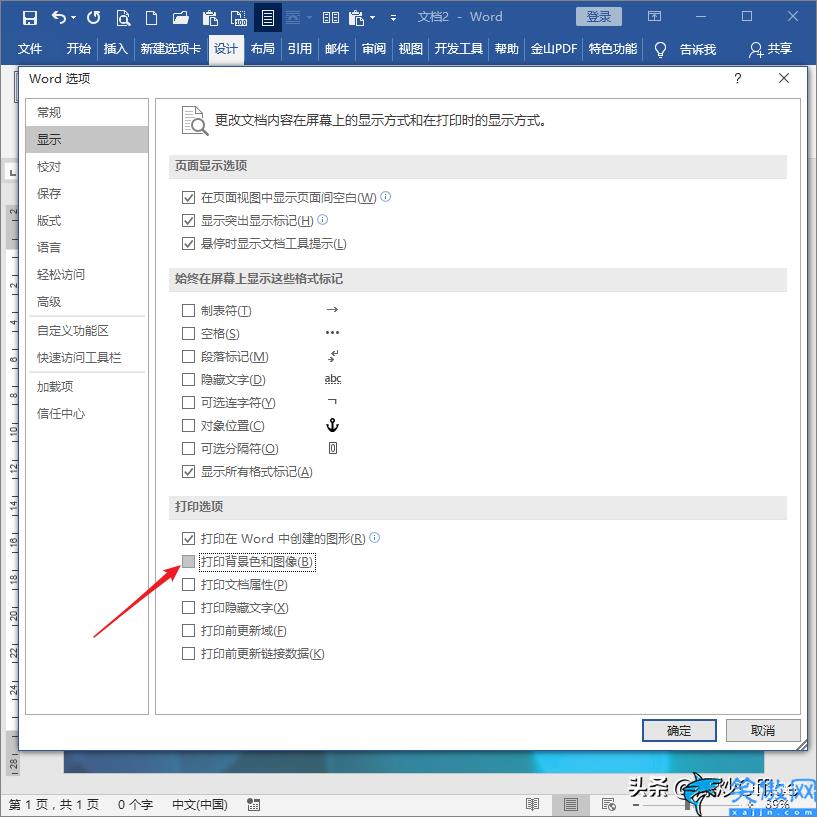This screenshot has height=817, width=817.
Task: Open Print Preview magnifier-page icon
Action: [x=123, y=18]
